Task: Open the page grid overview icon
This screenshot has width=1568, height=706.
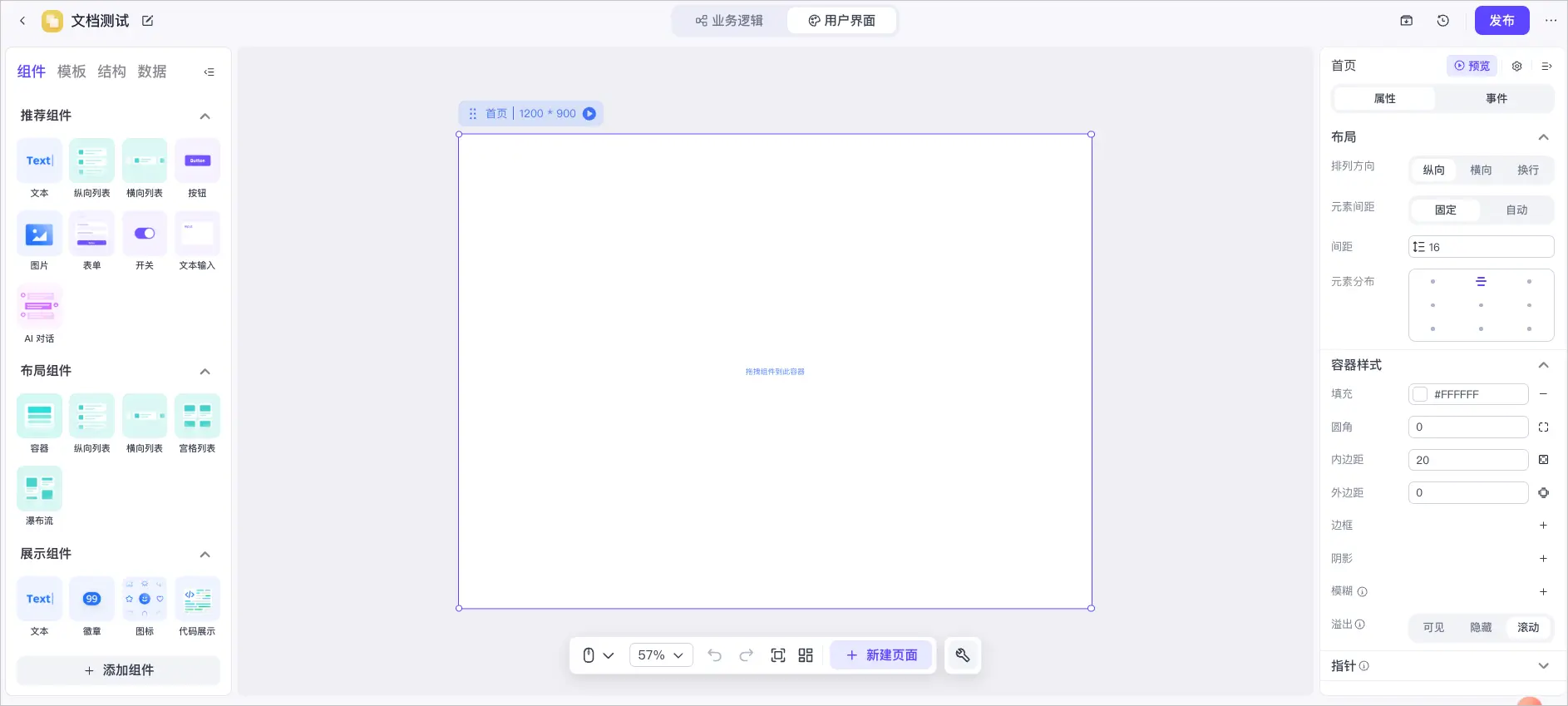Action: tap(806, 655)
